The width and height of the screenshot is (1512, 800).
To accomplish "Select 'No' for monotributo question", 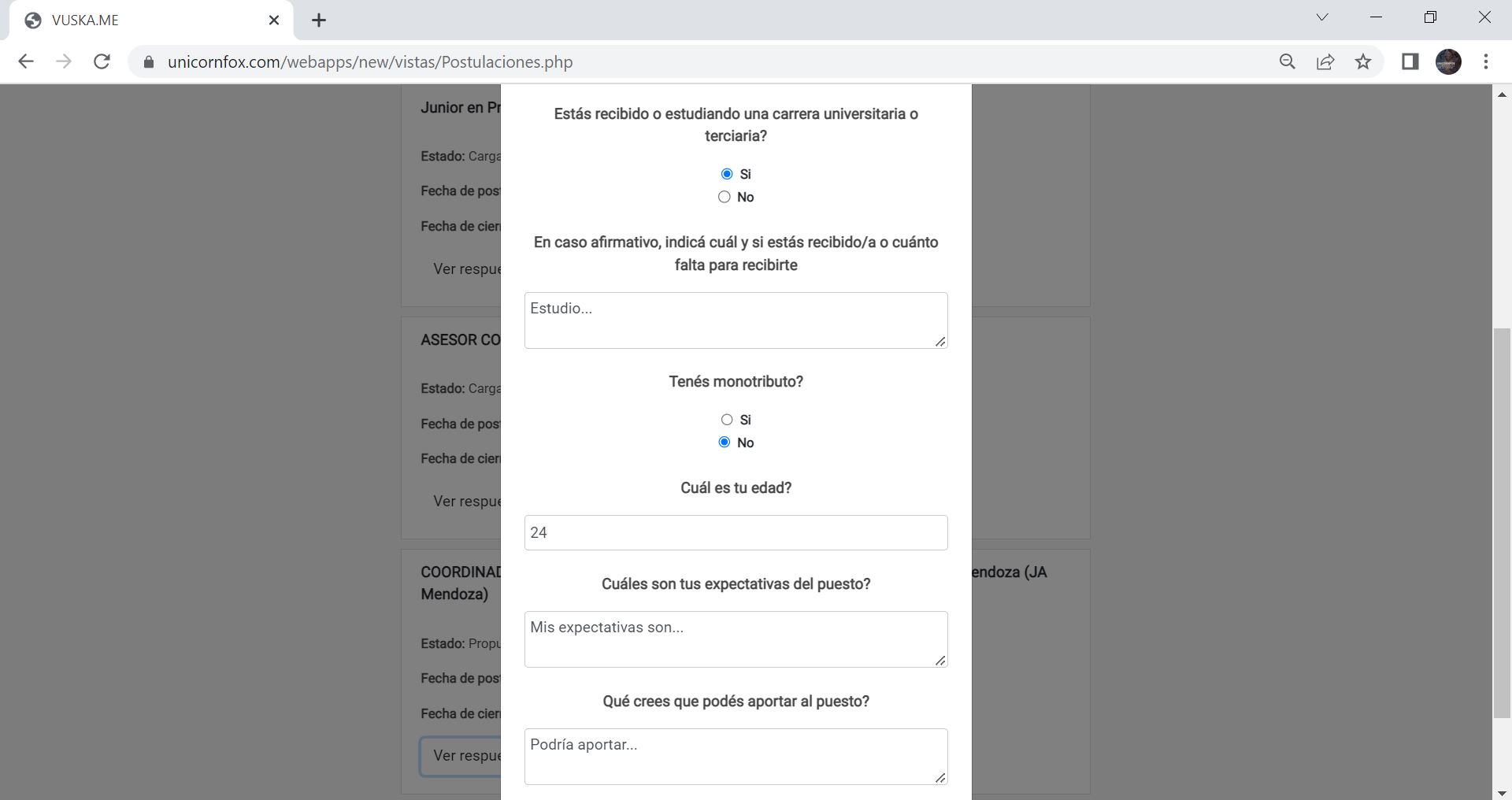I will click(x=724, y=443).
